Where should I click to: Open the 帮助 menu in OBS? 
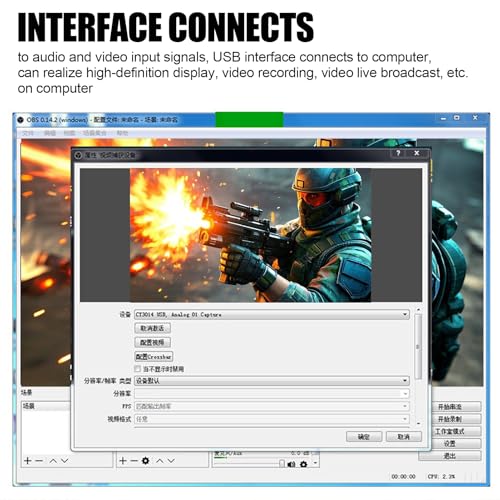[122, 133]
